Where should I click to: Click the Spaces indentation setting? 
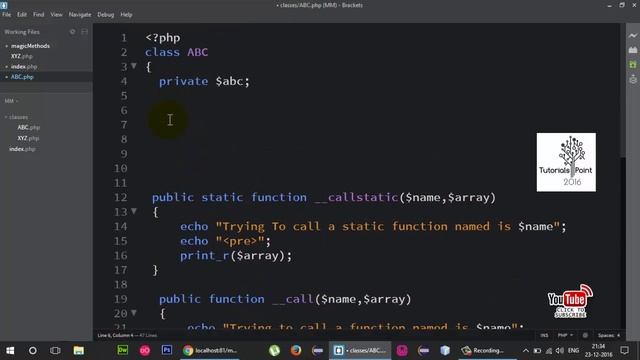[609, 335]
